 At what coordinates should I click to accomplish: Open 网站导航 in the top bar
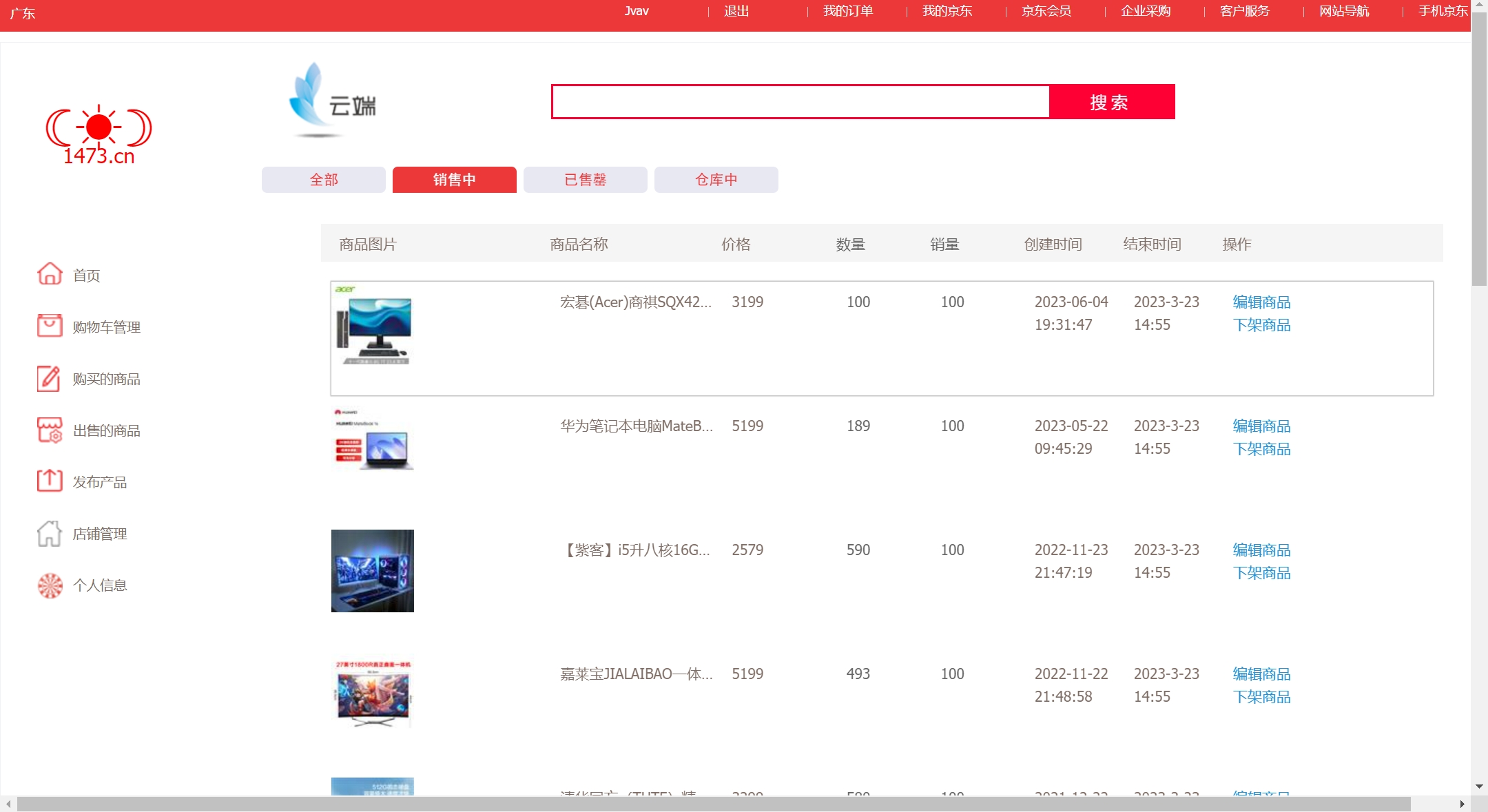tap(1344, 11)
